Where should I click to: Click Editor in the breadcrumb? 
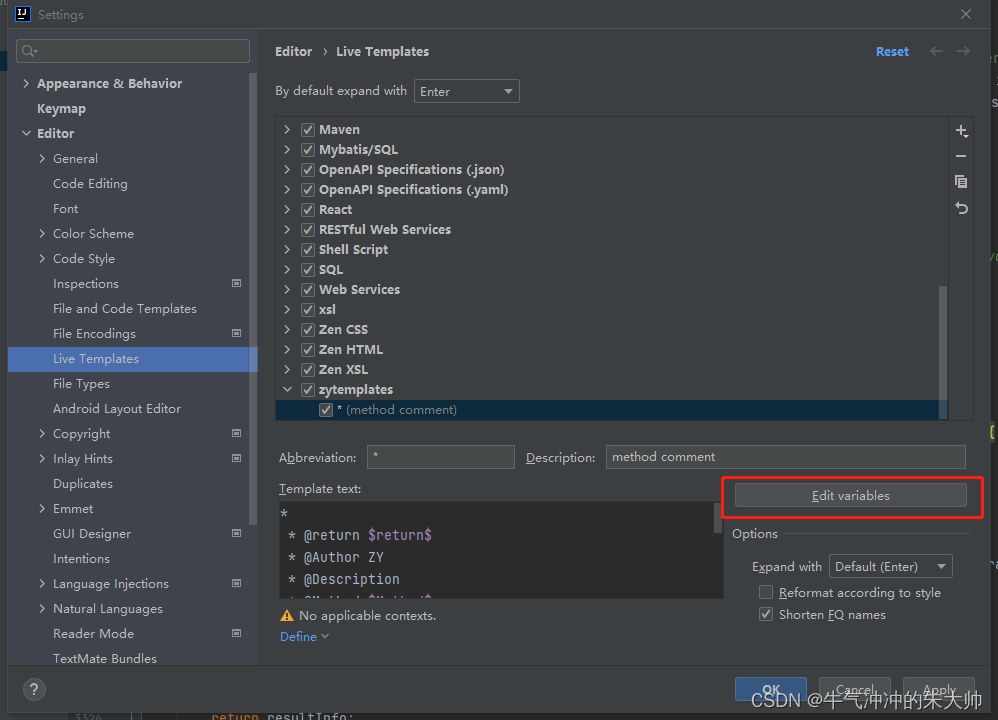click(x=293, y=52)
